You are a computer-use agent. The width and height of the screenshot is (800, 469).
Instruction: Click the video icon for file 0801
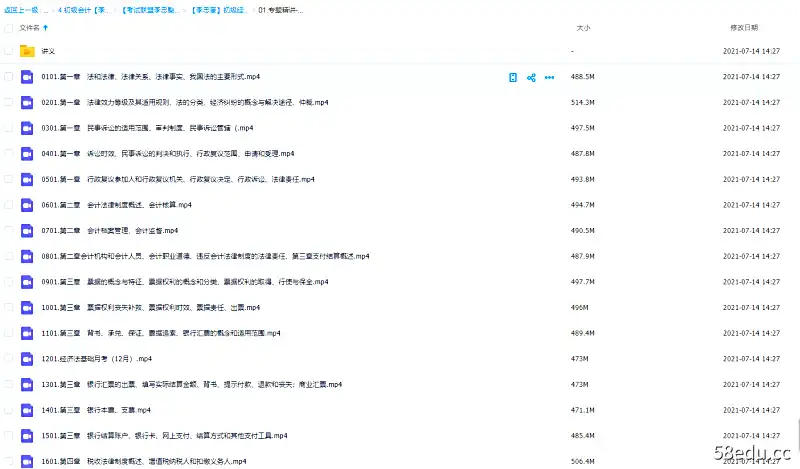pos(27,256)
